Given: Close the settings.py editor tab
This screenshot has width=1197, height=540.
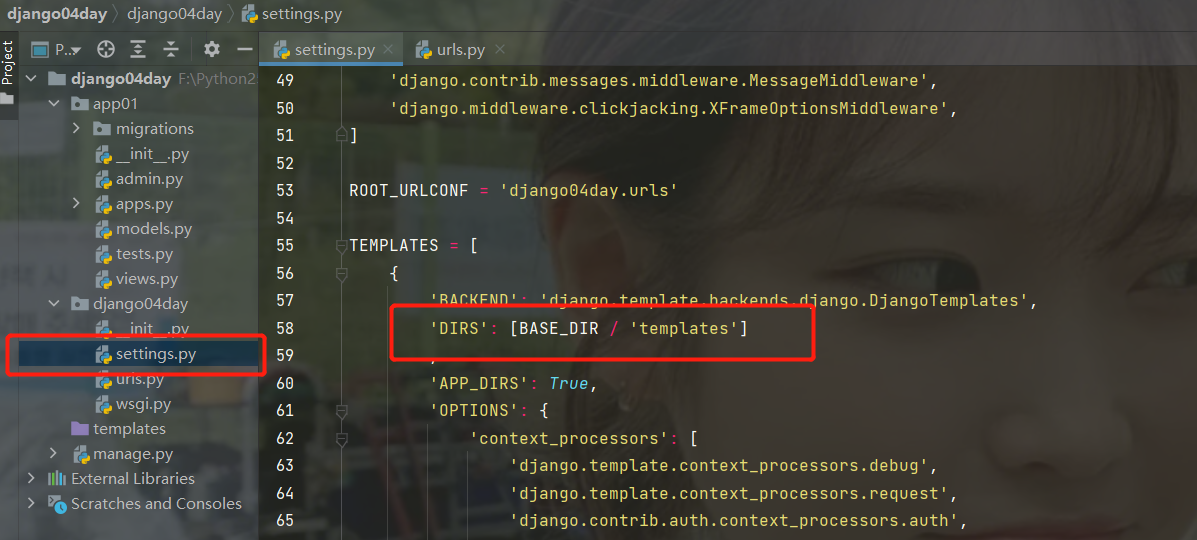Looking at the screenshot, I should pos(389,50).
